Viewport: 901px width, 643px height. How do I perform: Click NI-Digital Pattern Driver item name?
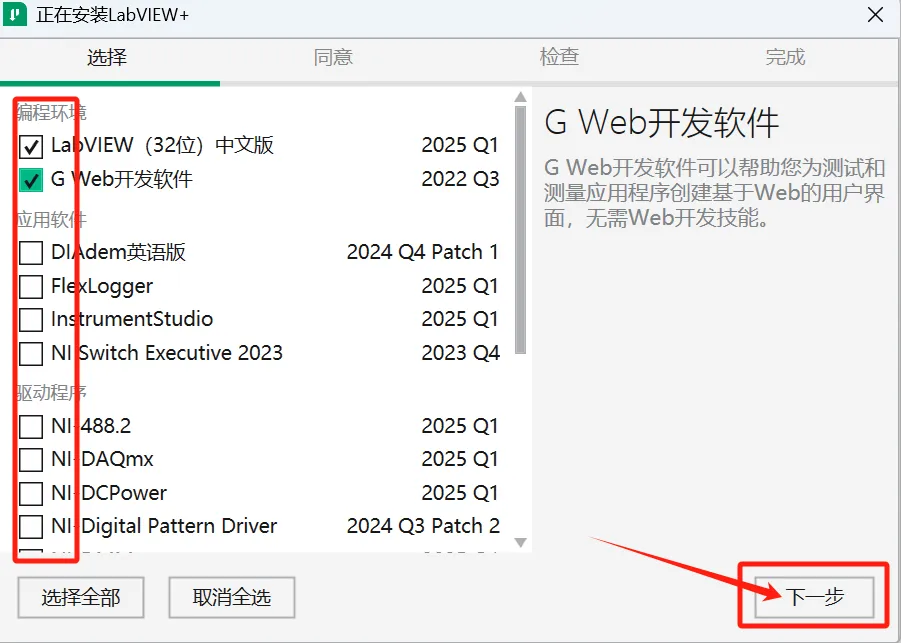164,526
